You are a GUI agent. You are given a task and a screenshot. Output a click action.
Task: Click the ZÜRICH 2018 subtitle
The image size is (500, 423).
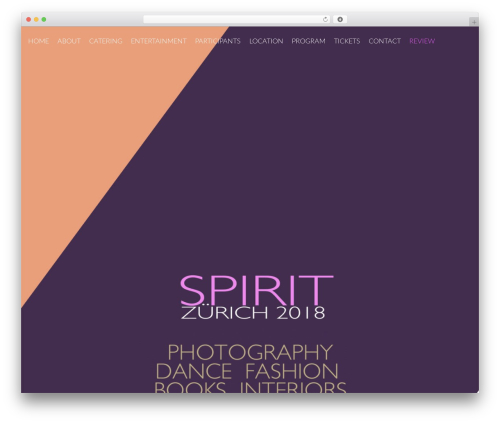[253, 313]
